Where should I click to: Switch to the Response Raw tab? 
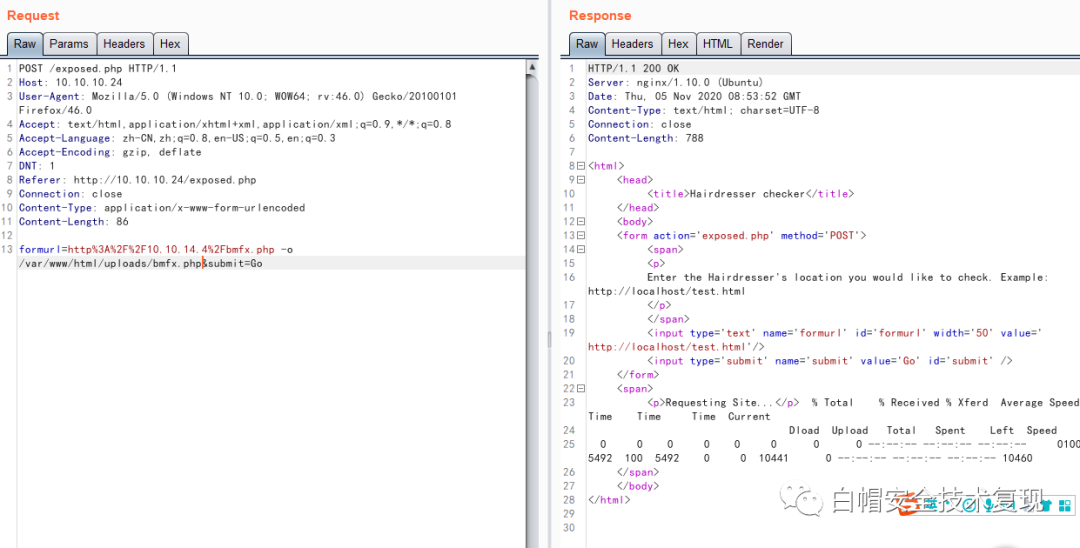pyautogui.click(x=587, y=43)
